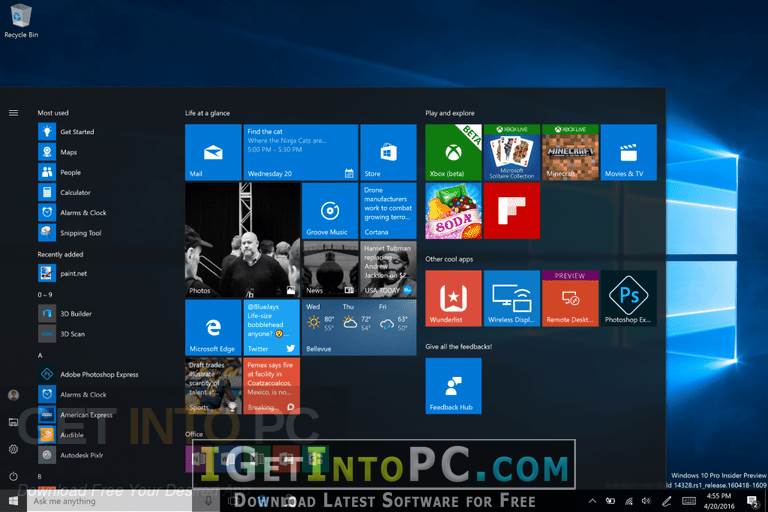Expand the hamburger menu in Start
Image resolution: width=768 pixels, height=512 pixels.
click(14, 113)
